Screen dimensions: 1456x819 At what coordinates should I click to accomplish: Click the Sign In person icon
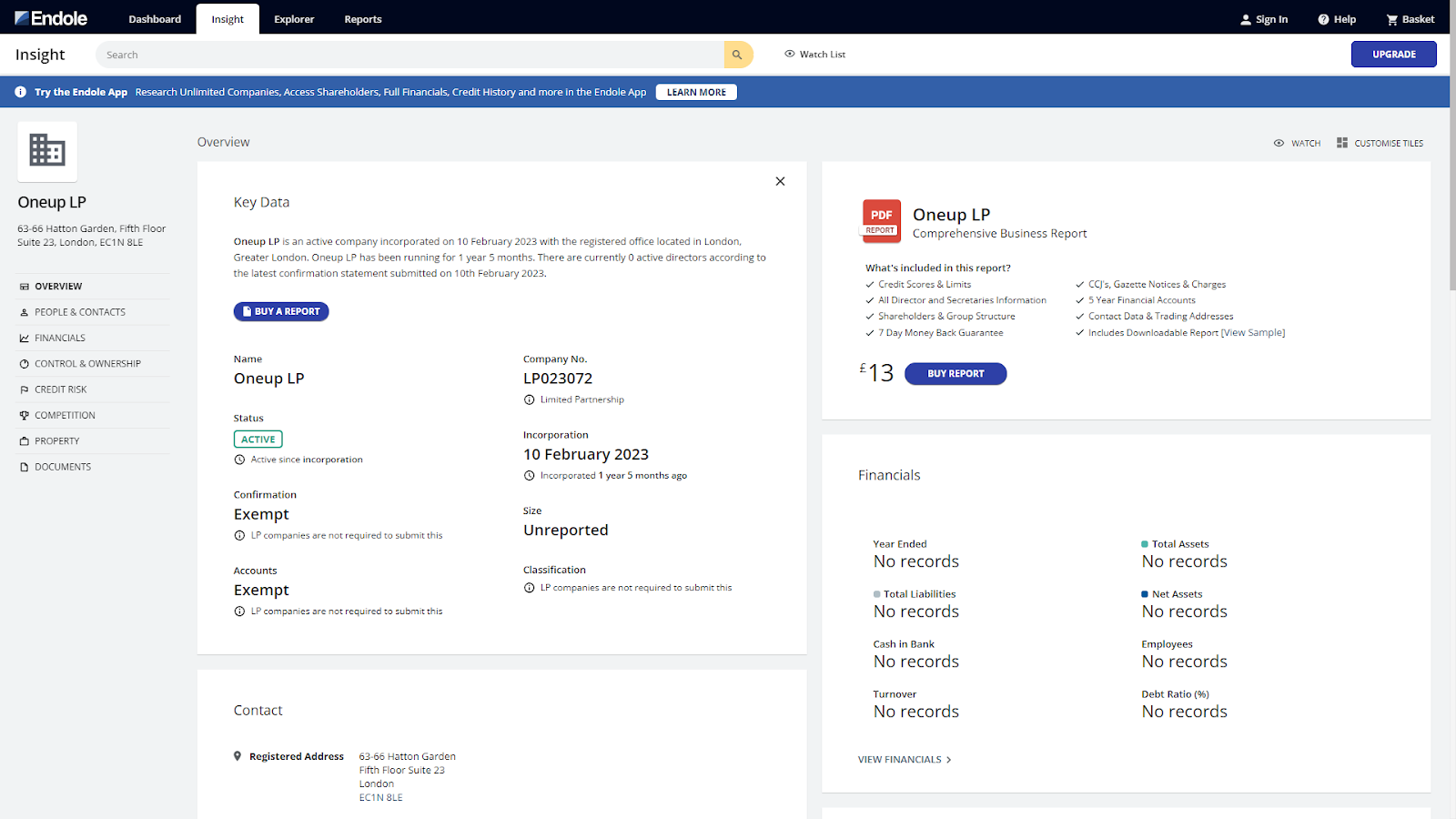click(x=1246, y=19)
